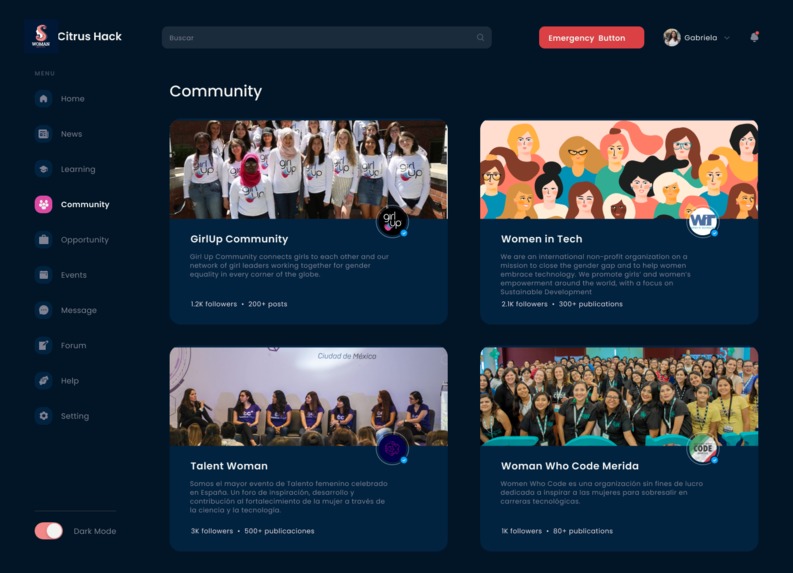This screenshot has height=573, width=793.
Task: Click the Setting gear icon
Action: (x=43, y=416)
